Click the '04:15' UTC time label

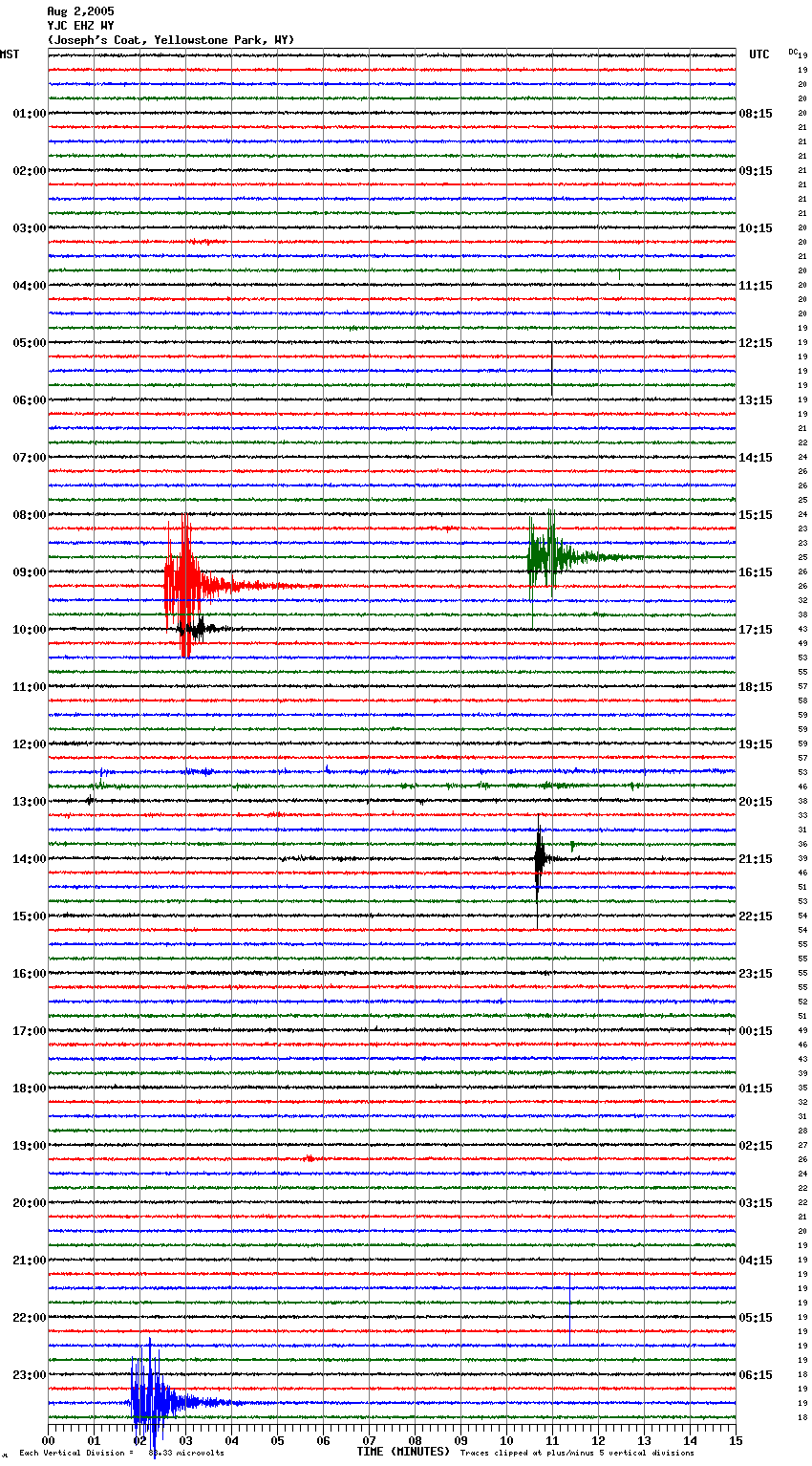pyautogui.click(x=756, y=1261)
